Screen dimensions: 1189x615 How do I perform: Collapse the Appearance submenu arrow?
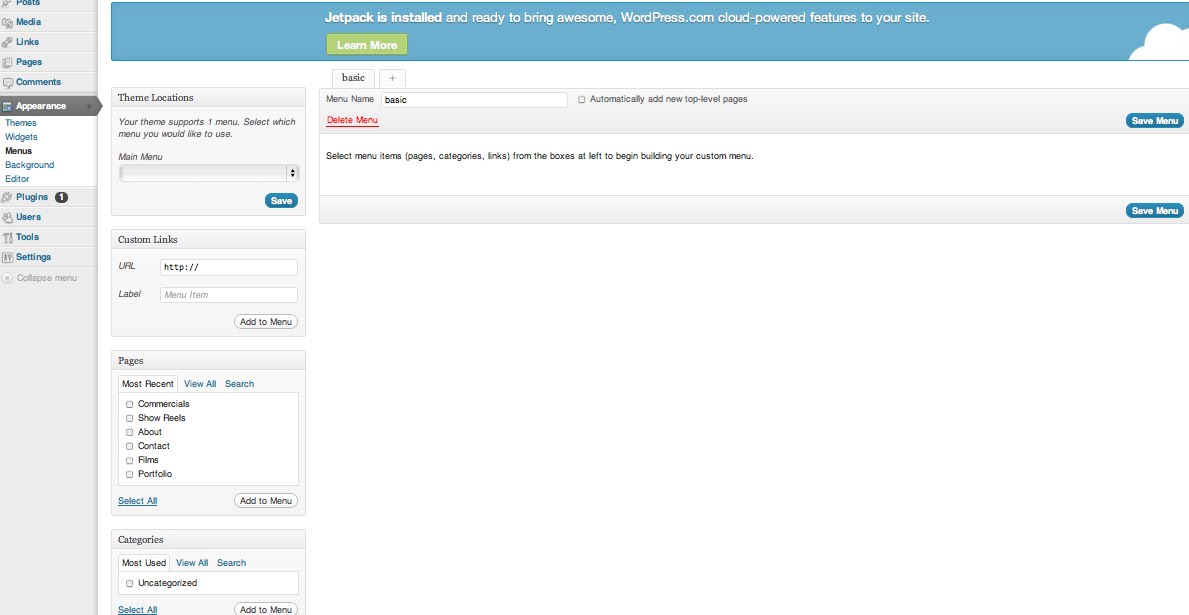(89, 106)
